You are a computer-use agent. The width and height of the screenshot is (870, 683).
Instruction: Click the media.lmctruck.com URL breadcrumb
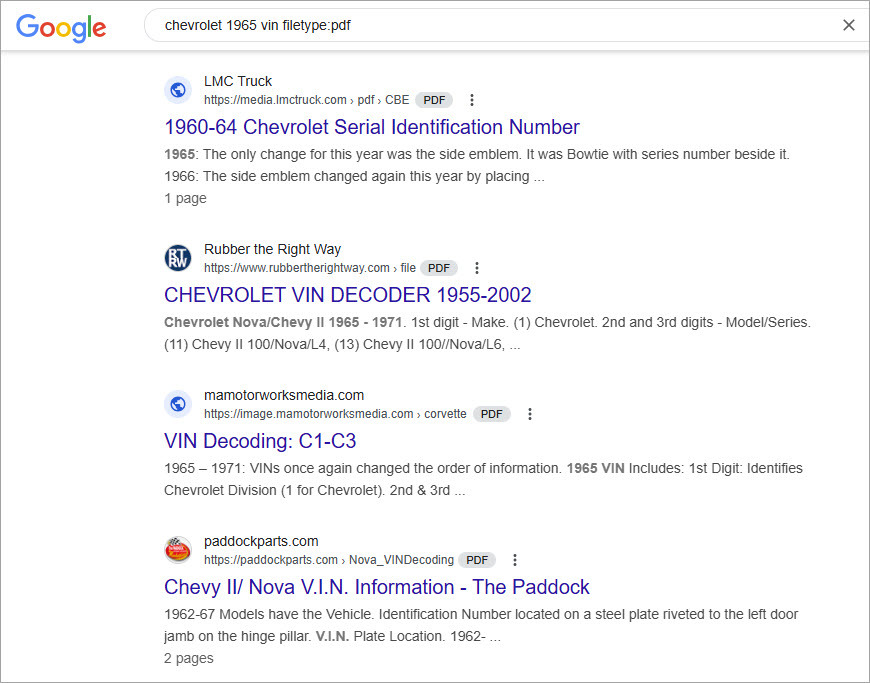pos(306,100)
